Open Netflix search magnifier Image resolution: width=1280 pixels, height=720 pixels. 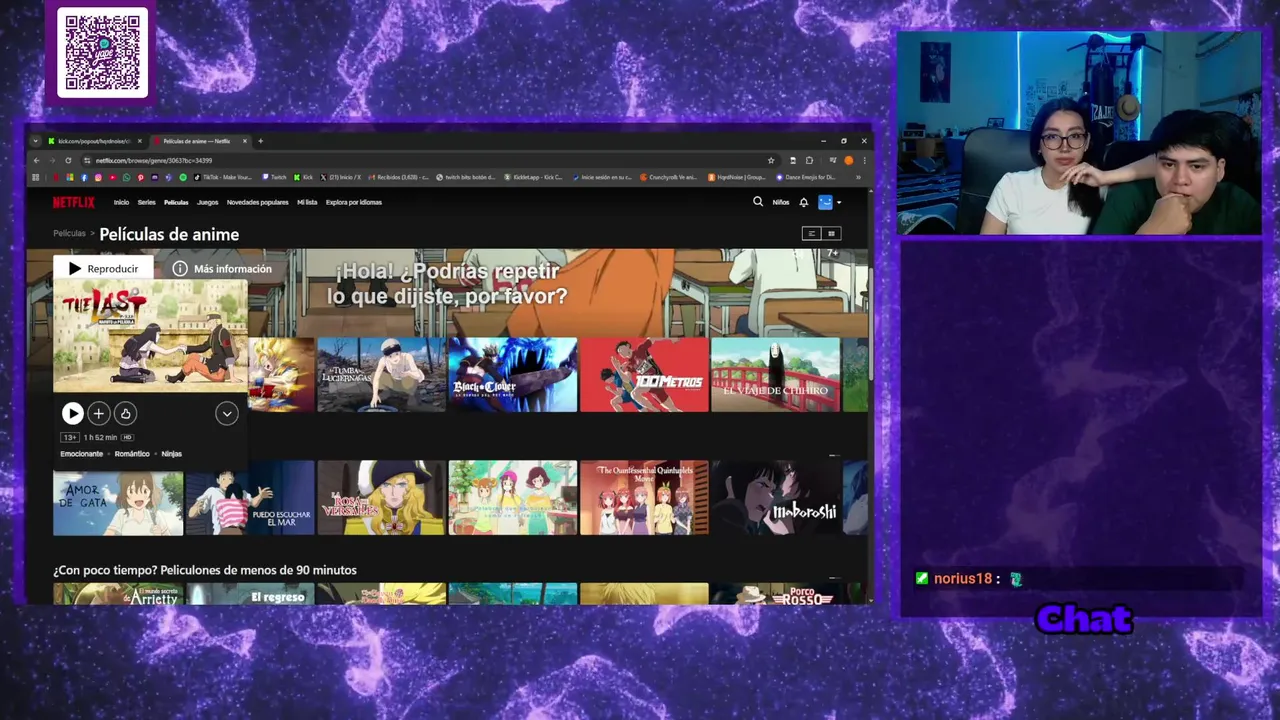click(758, 202)
